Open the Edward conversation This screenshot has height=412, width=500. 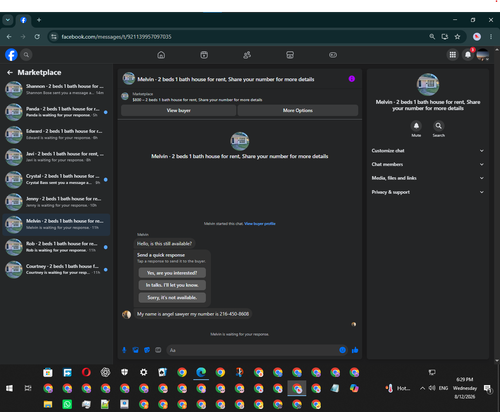pyautogui.click(x=56, y=134)
